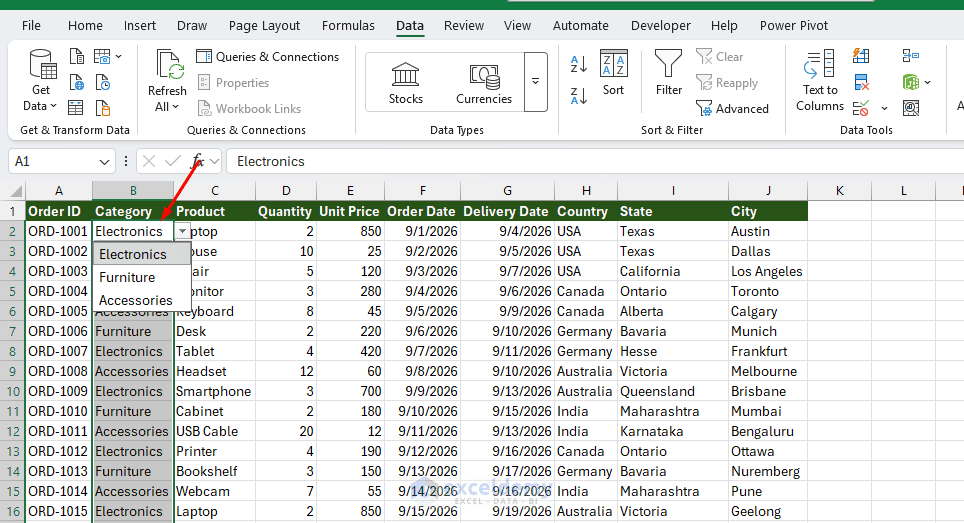This screenshot has width=964, height=523.
Task: Click the formula bar containing Electronics
Action: coord(595,162)
